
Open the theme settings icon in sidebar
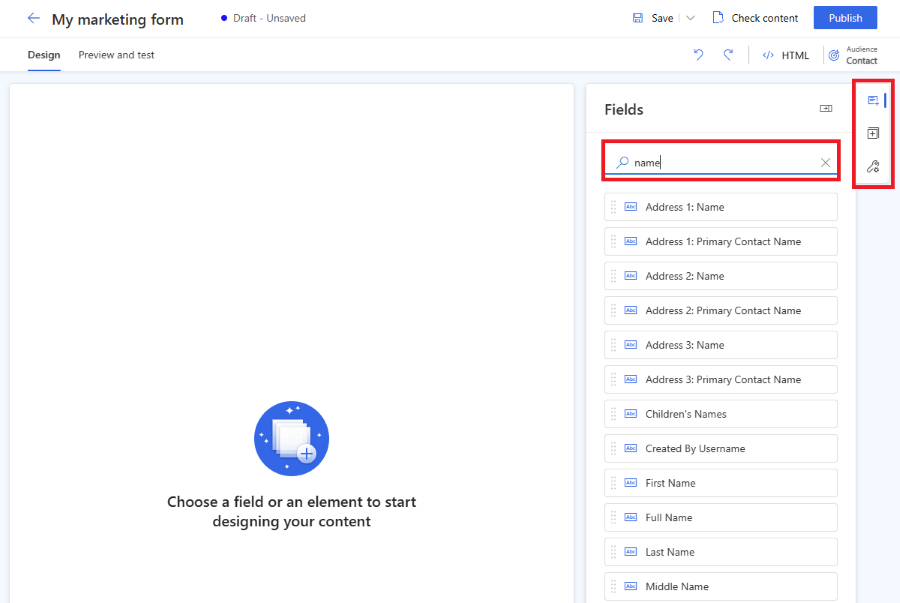[873, 166]
